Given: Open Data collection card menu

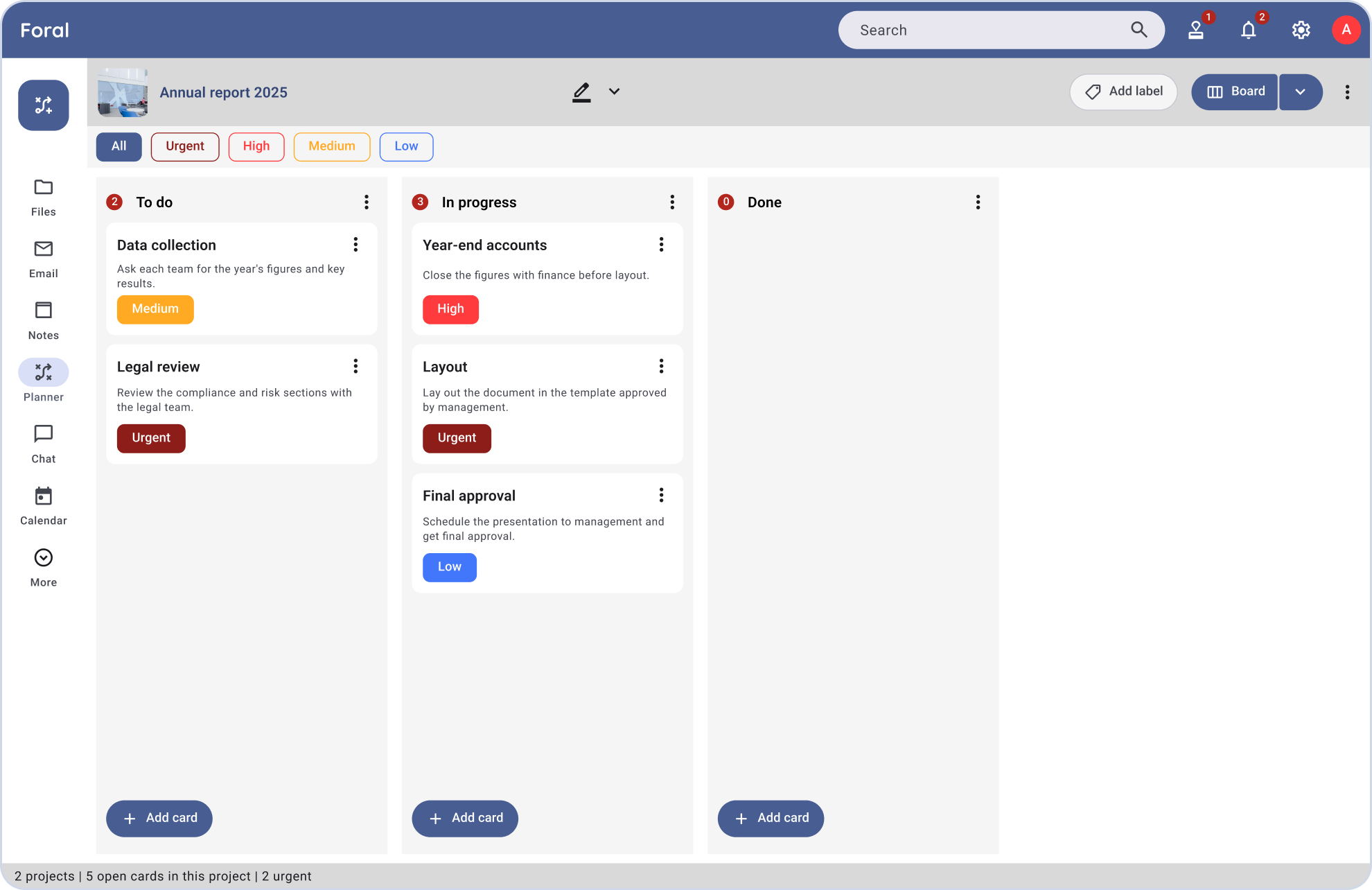Looking at the screenshot, I should 355,244.
